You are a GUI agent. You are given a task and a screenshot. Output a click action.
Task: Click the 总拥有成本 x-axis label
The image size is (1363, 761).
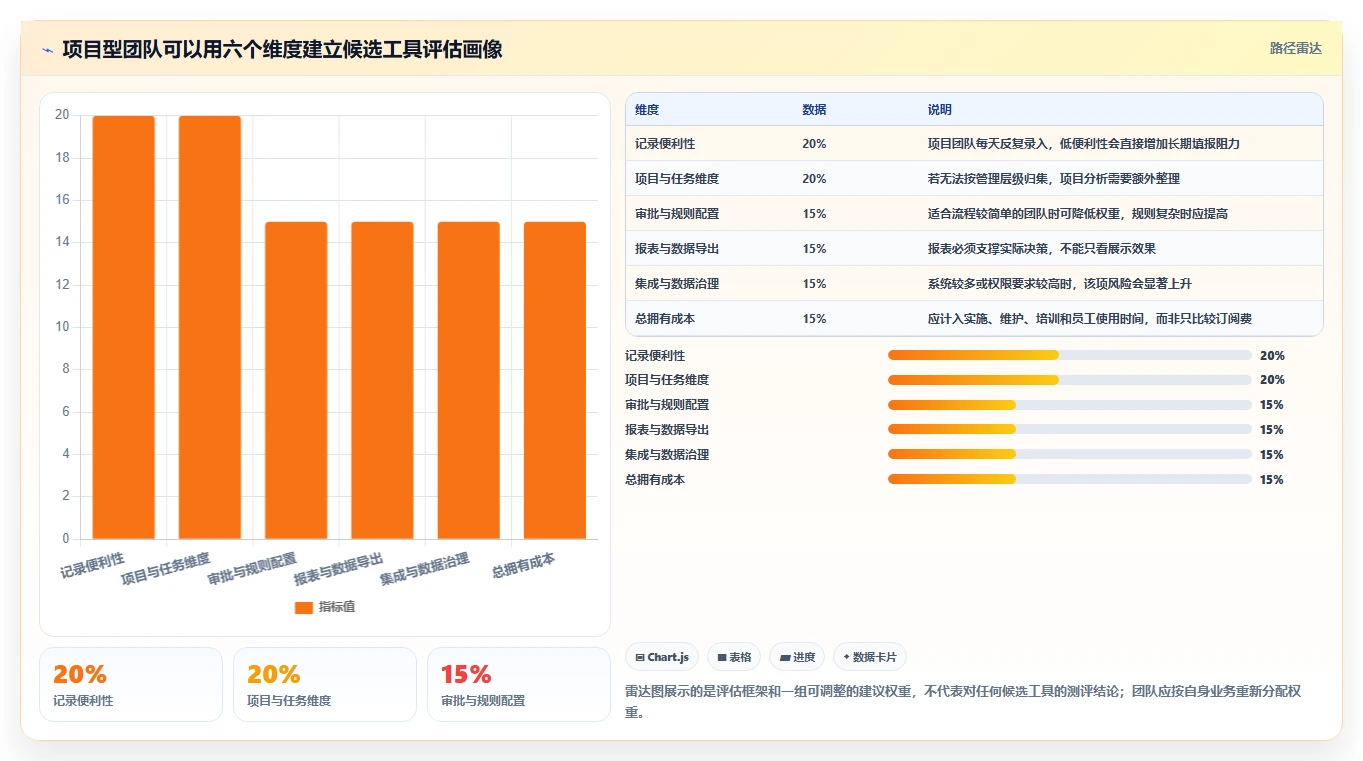524,566
